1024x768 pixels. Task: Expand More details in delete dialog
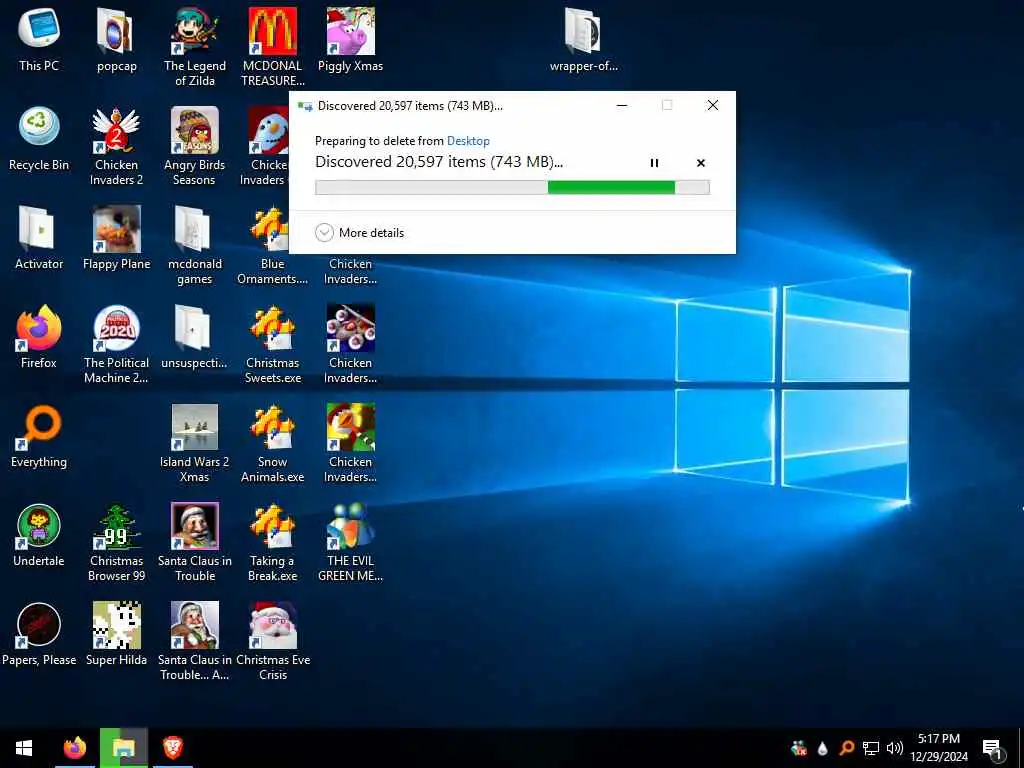click(x=359, y=232)
